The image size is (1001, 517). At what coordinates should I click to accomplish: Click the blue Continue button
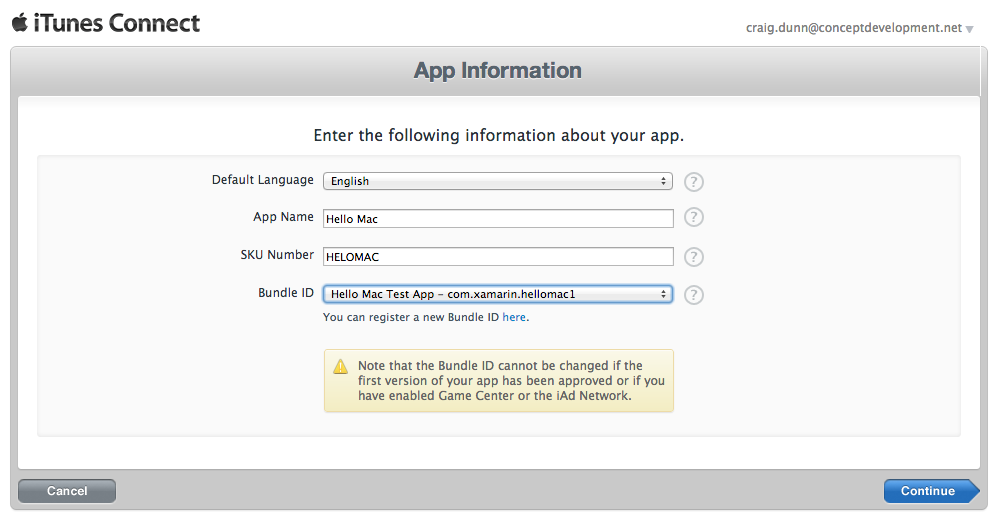(931, 491)
